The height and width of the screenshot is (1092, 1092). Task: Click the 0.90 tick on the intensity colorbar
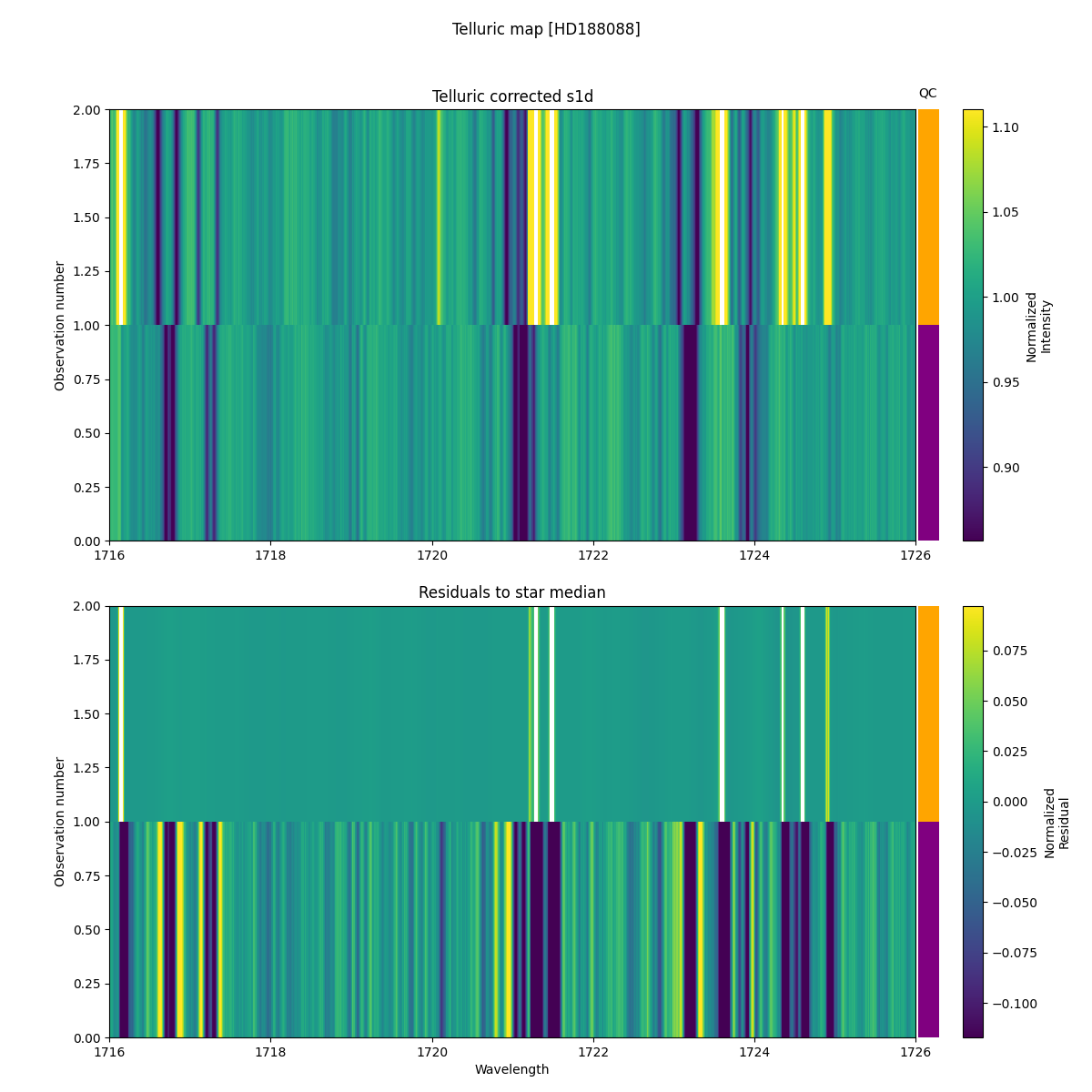point(1004,468)
